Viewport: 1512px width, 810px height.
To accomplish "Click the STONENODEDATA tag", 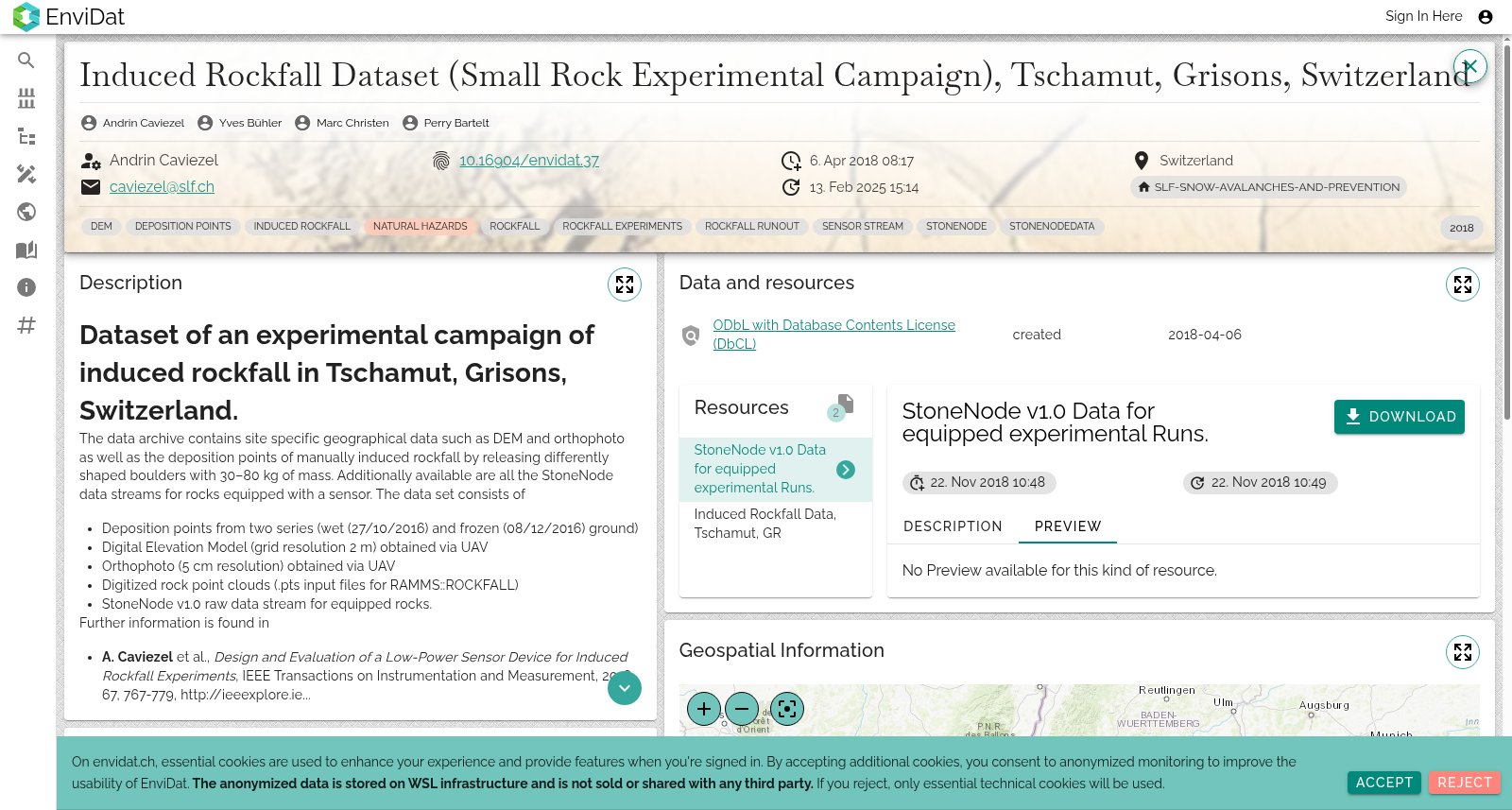I will [1052, 227].
